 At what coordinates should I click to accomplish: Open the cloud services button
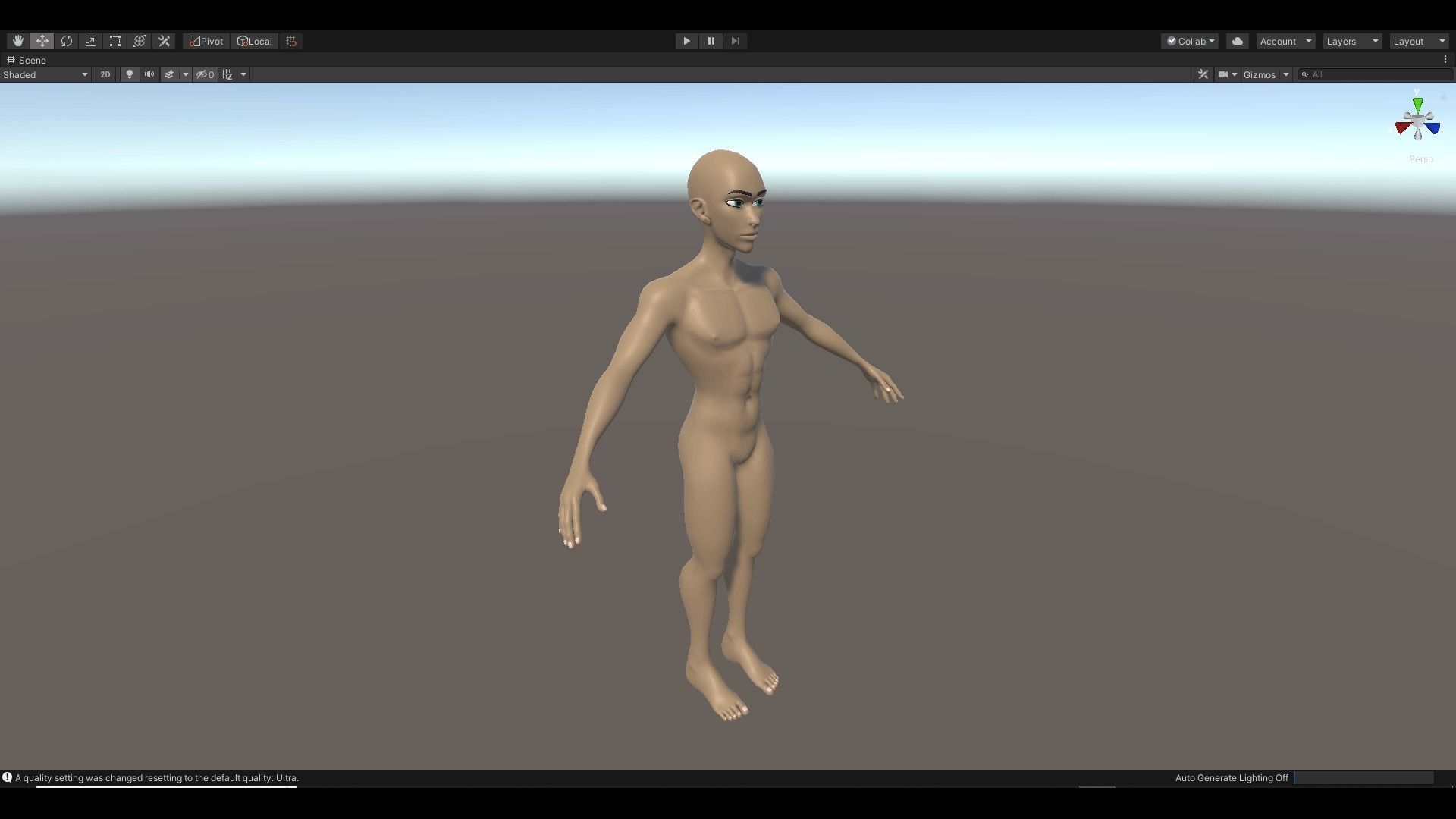1238,41
